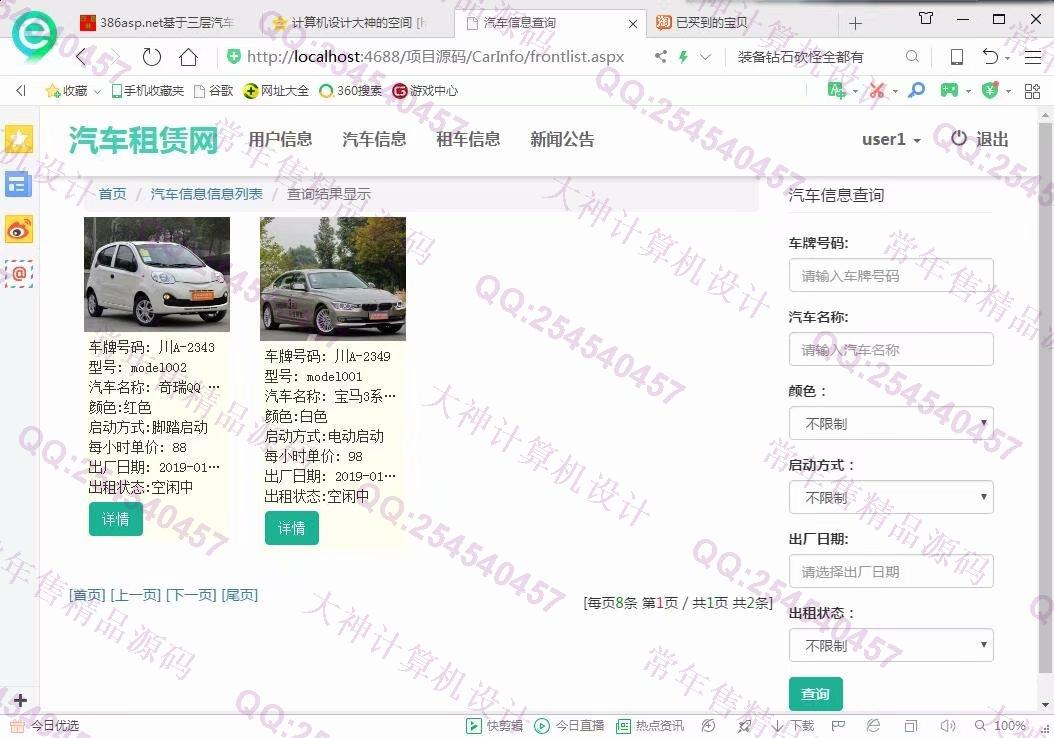Expand the address bar dropdown chevron
The height and width of the screenshot is (738, 1054).
(705, 57)
